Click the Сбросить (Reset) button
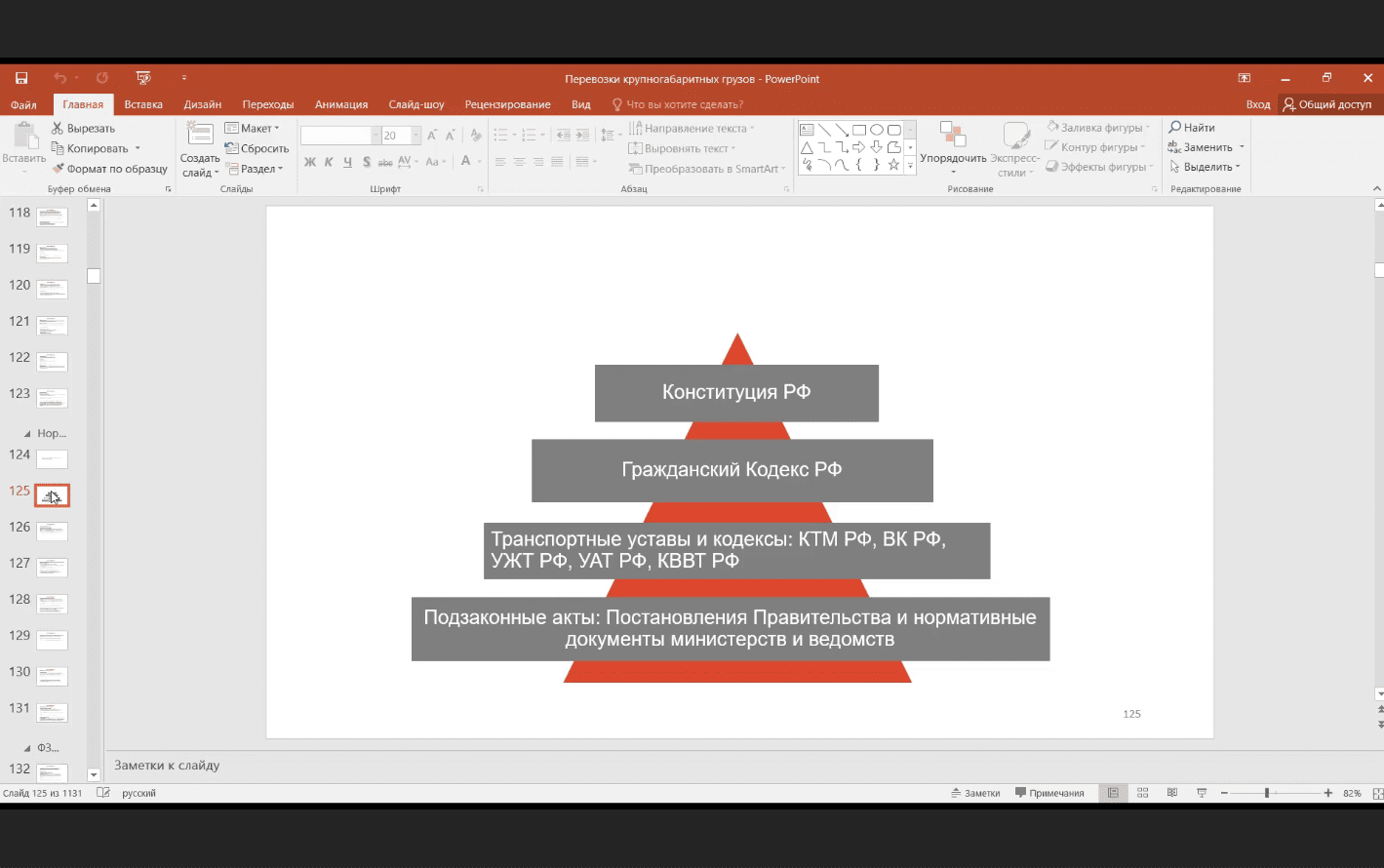Image resolution: width=1384 pixels, height=868 pixels. tap(257, 148)
